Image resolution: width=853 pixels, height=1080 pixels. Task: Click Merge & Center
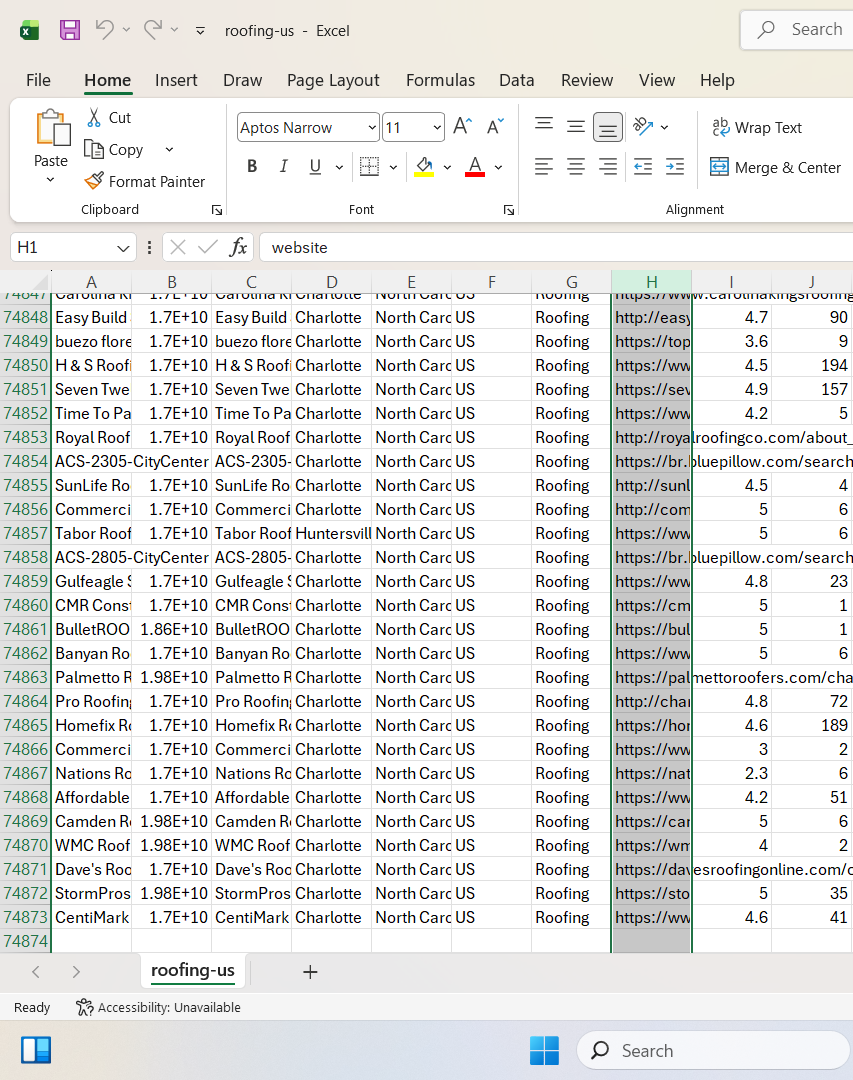click(775, 167)
